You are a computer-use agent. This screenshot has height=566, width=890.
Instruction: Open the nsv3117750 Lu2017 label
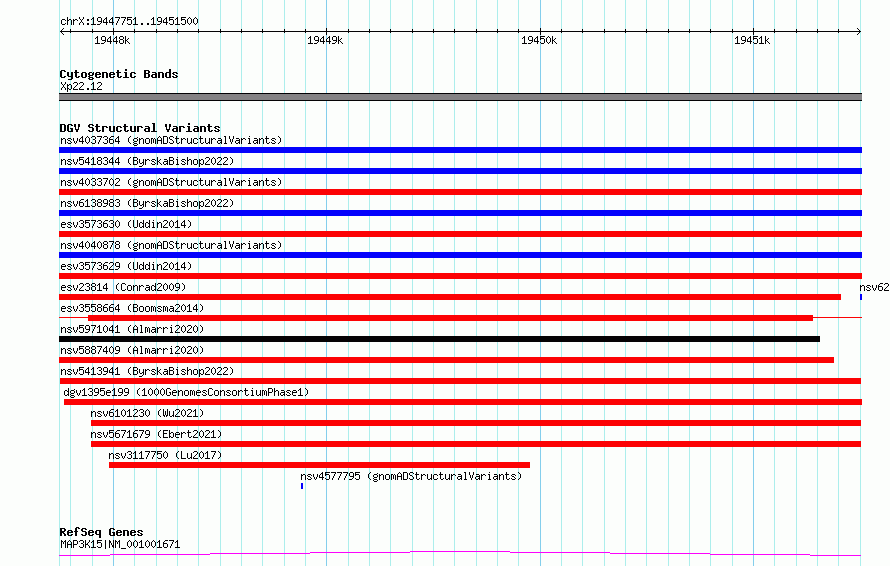165,455
